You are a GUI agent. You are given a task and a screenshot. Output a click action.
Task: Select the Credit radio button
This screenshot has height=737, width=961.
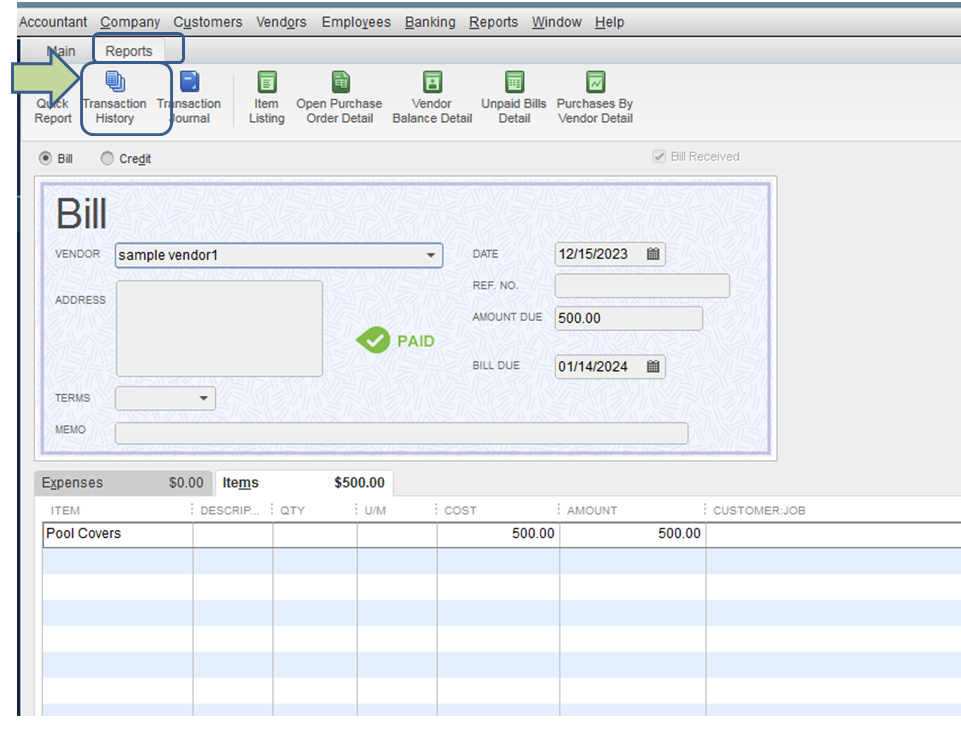(x=107, y=158)
